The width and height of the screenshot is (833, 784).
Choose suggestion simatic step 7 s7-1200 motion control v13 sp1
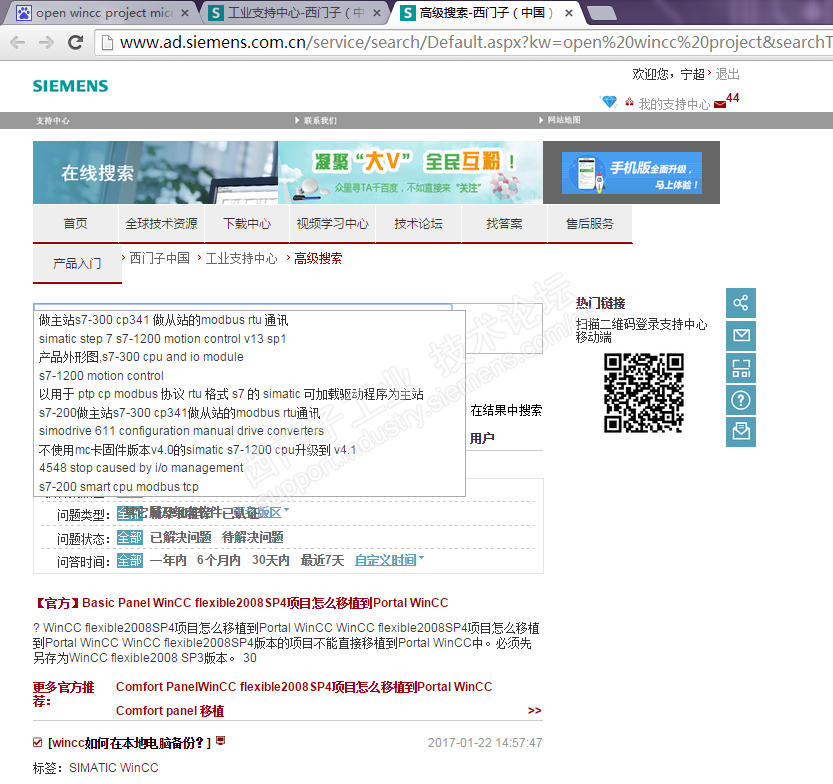[249, 339]
